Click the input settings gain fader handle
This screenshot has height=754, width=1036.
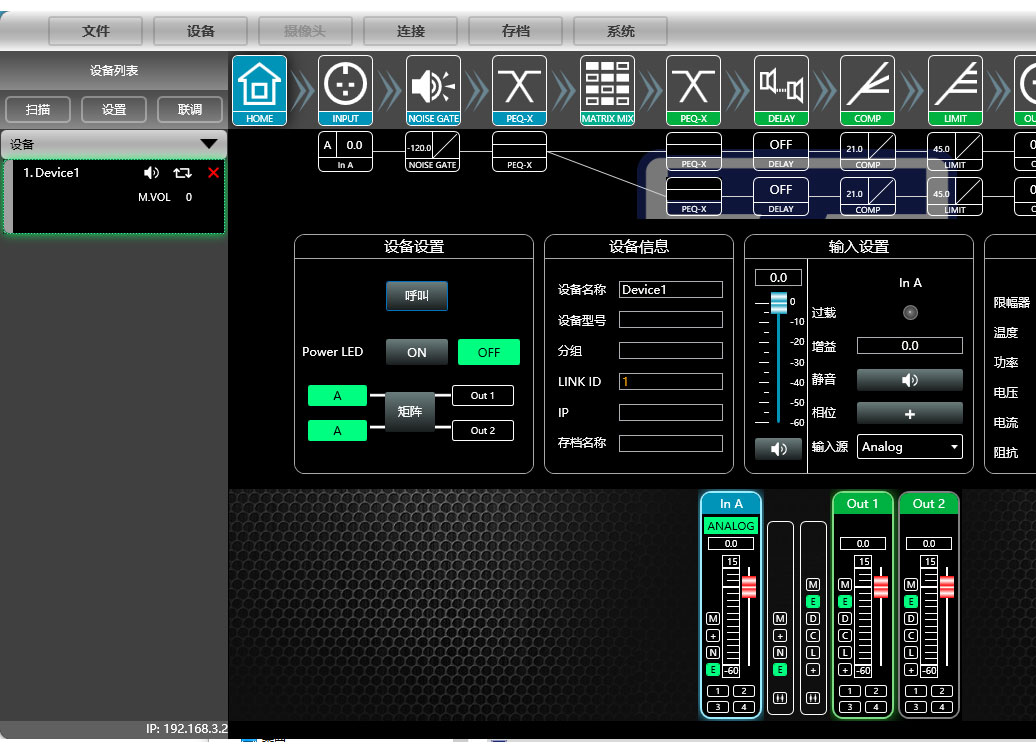pos(779,303)
